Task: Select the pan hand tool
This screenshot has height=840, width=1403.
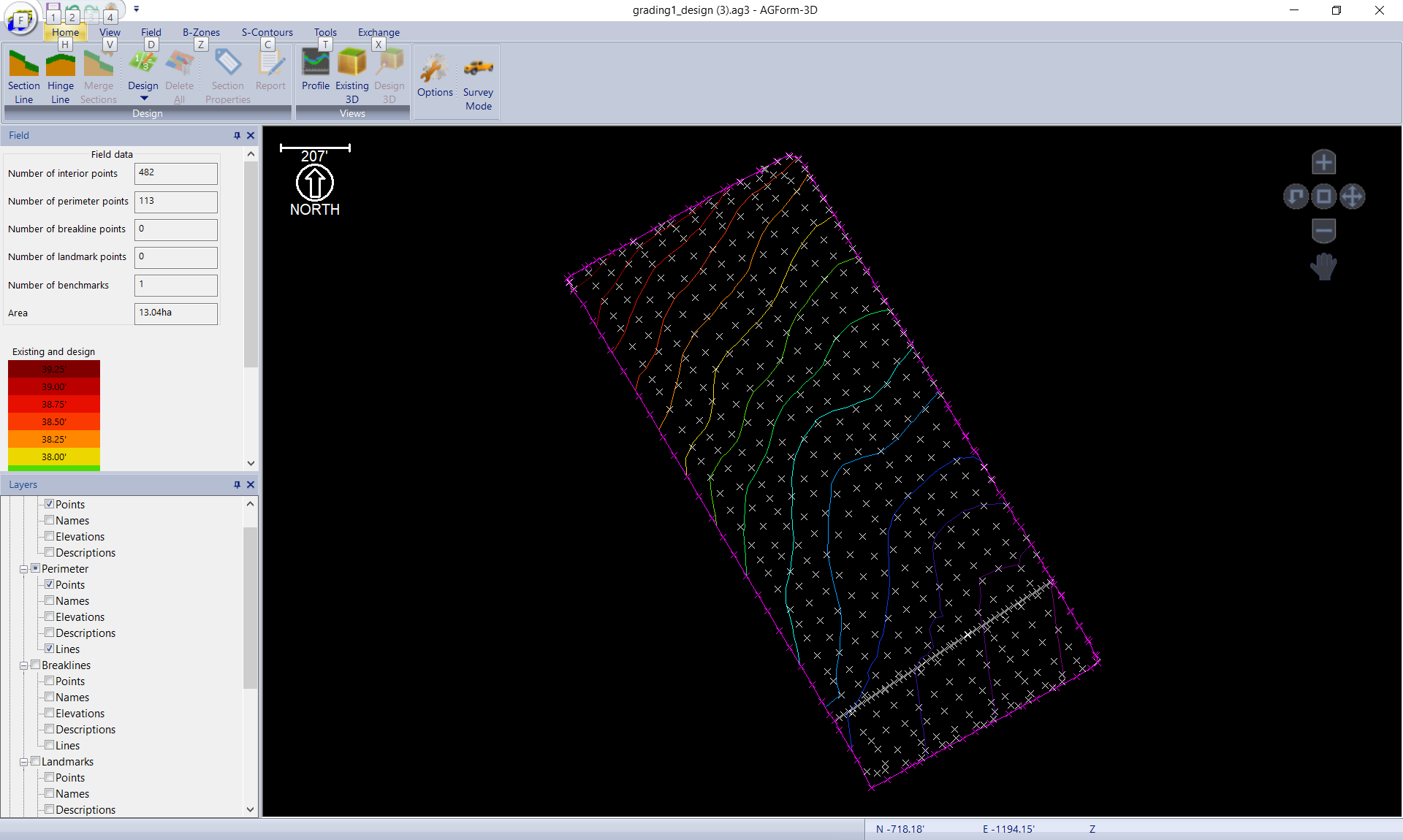Action: click(x=1323, y=267)
